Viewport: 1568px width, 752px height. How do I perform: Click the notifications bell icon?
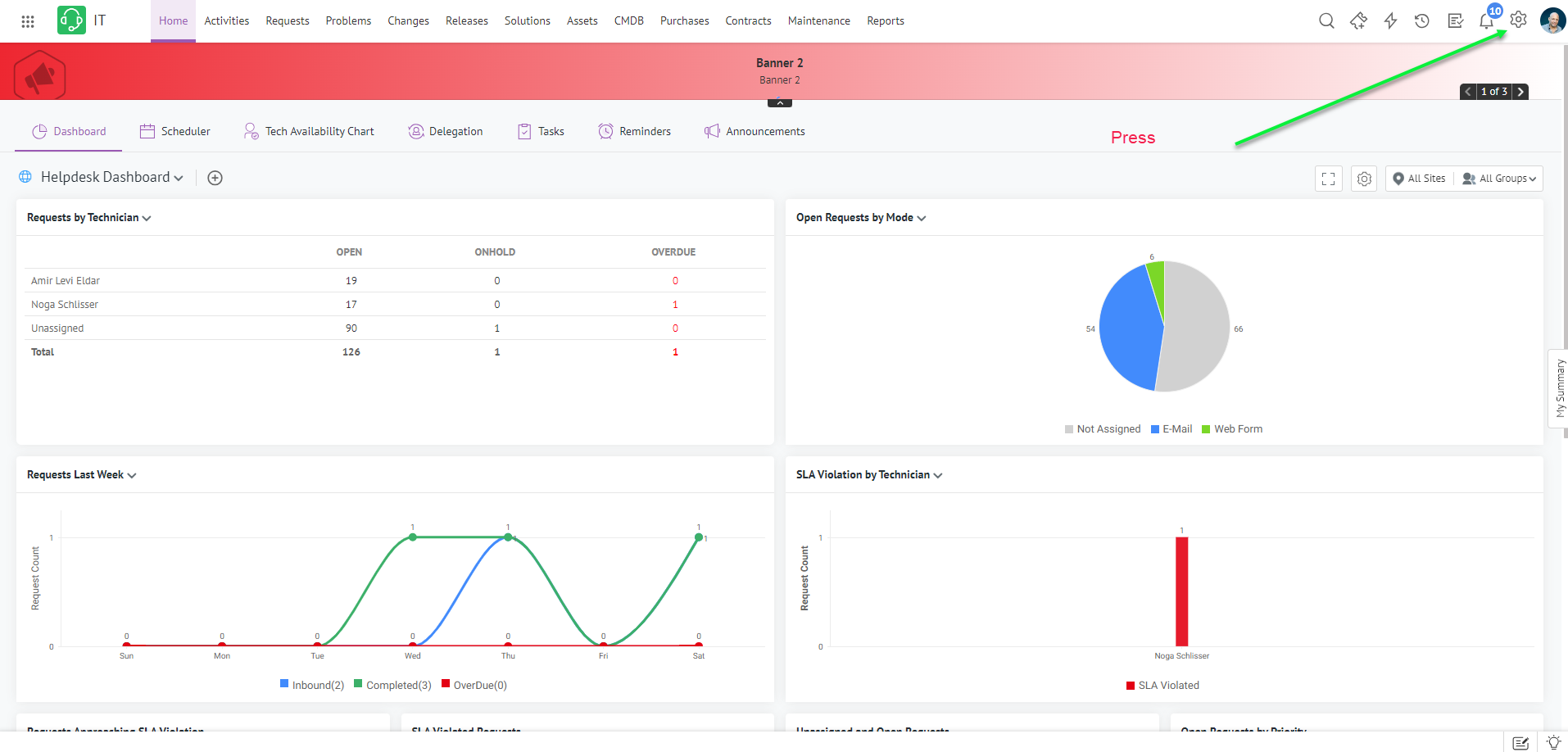click(1486, 21)
